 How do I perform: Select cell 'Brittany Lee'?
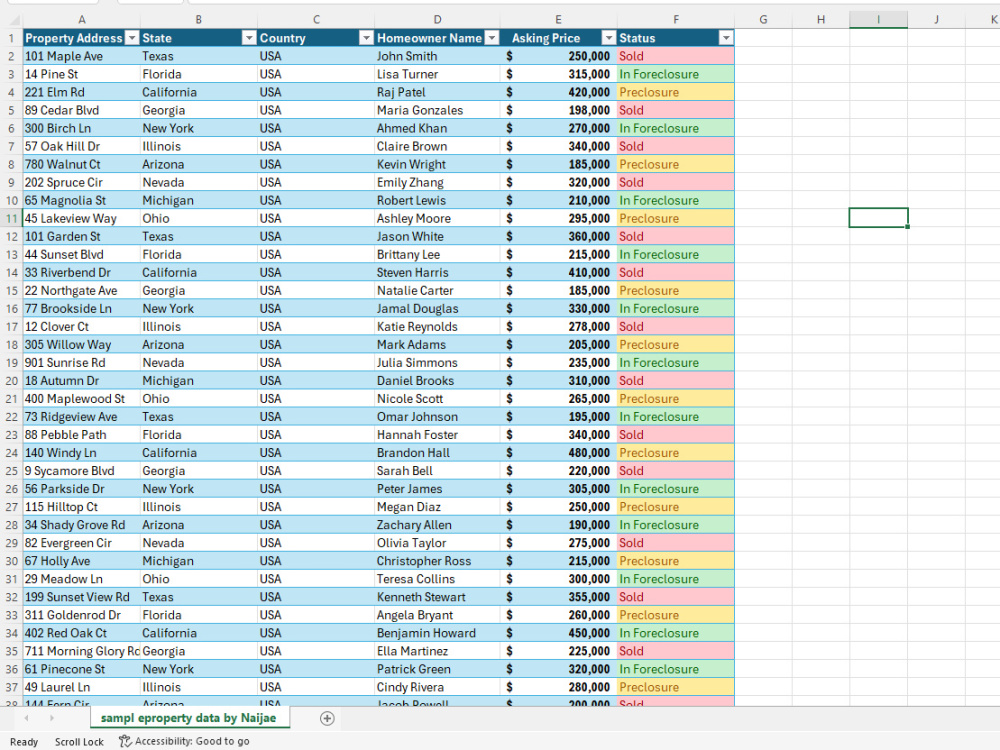[437, 254]
